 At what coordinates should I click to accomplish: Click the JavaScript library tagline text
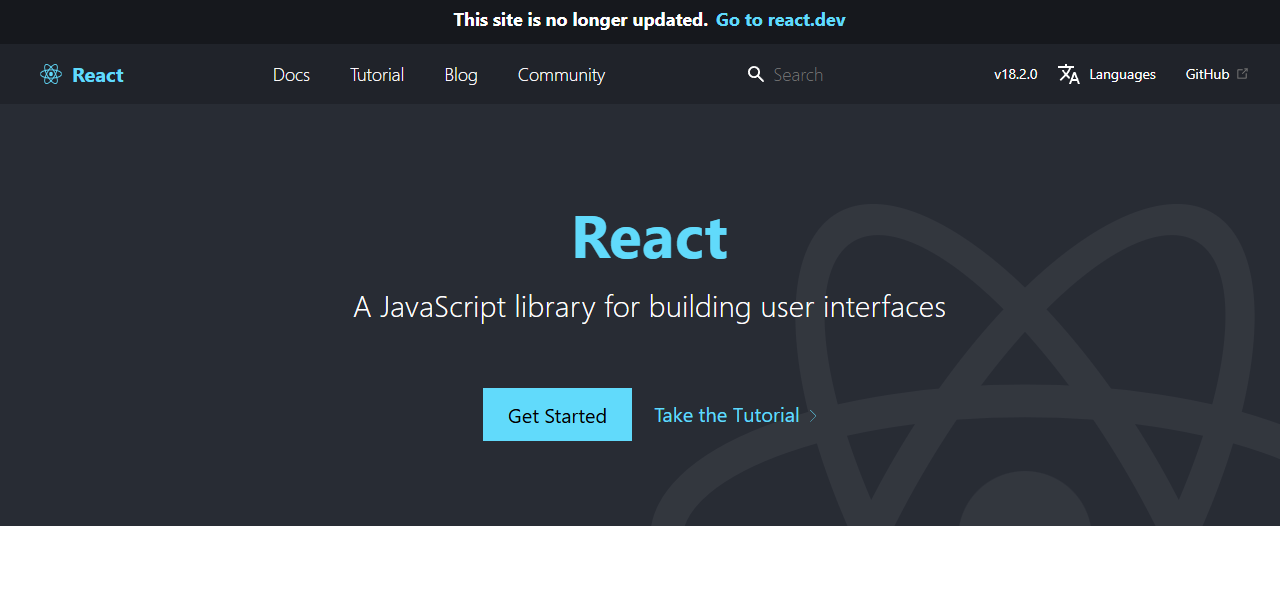(x=650, y=306)
